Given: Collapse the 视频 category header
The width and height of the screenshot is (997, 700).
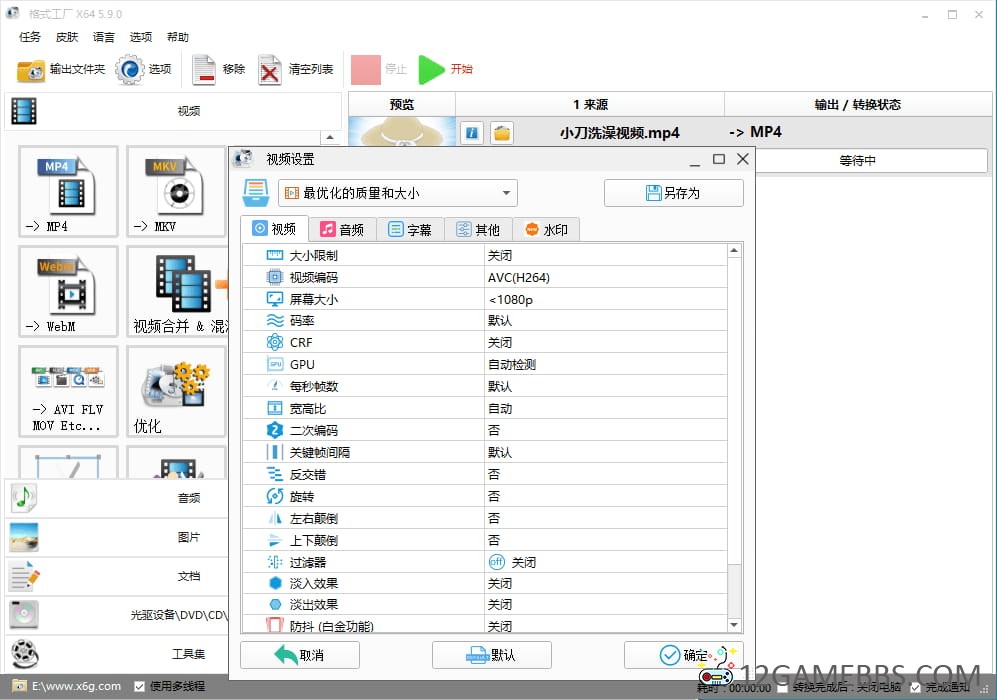Looking at the screenshot, I should (x=173, y=111).
